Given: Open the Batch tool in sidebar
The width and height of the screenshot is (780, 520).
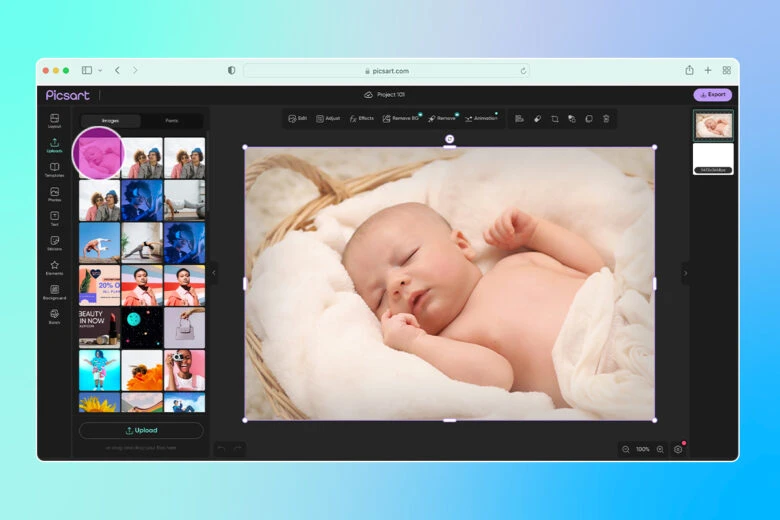Looking at the screenshot, I should (54, 316).
